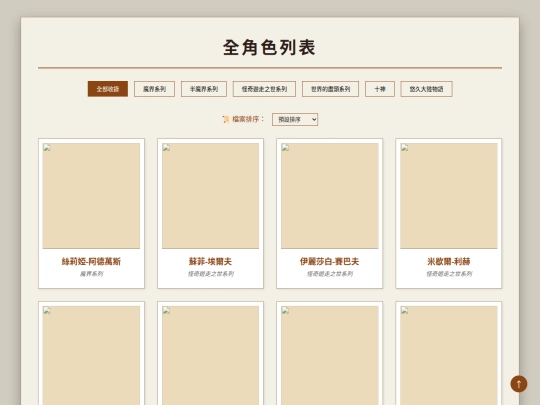Click the back-to-top arrow button

519,384
